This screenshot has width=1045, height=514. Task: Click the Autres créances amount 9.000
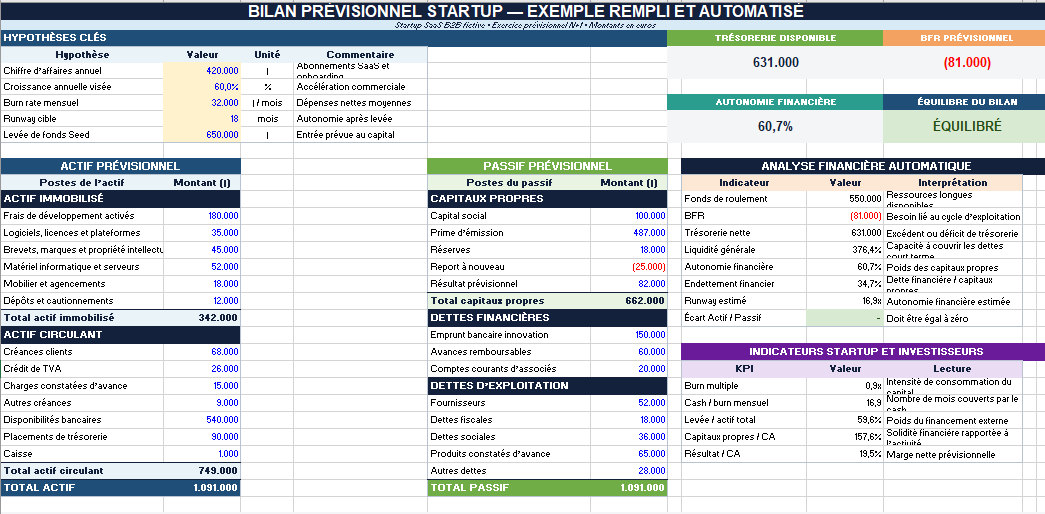[201, 403]
